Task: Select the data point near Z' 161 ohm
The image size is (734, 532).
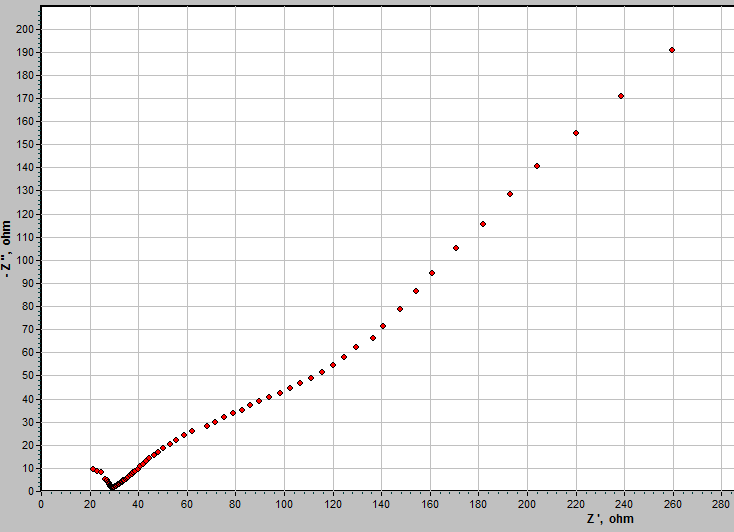Action: pos(432,273)
